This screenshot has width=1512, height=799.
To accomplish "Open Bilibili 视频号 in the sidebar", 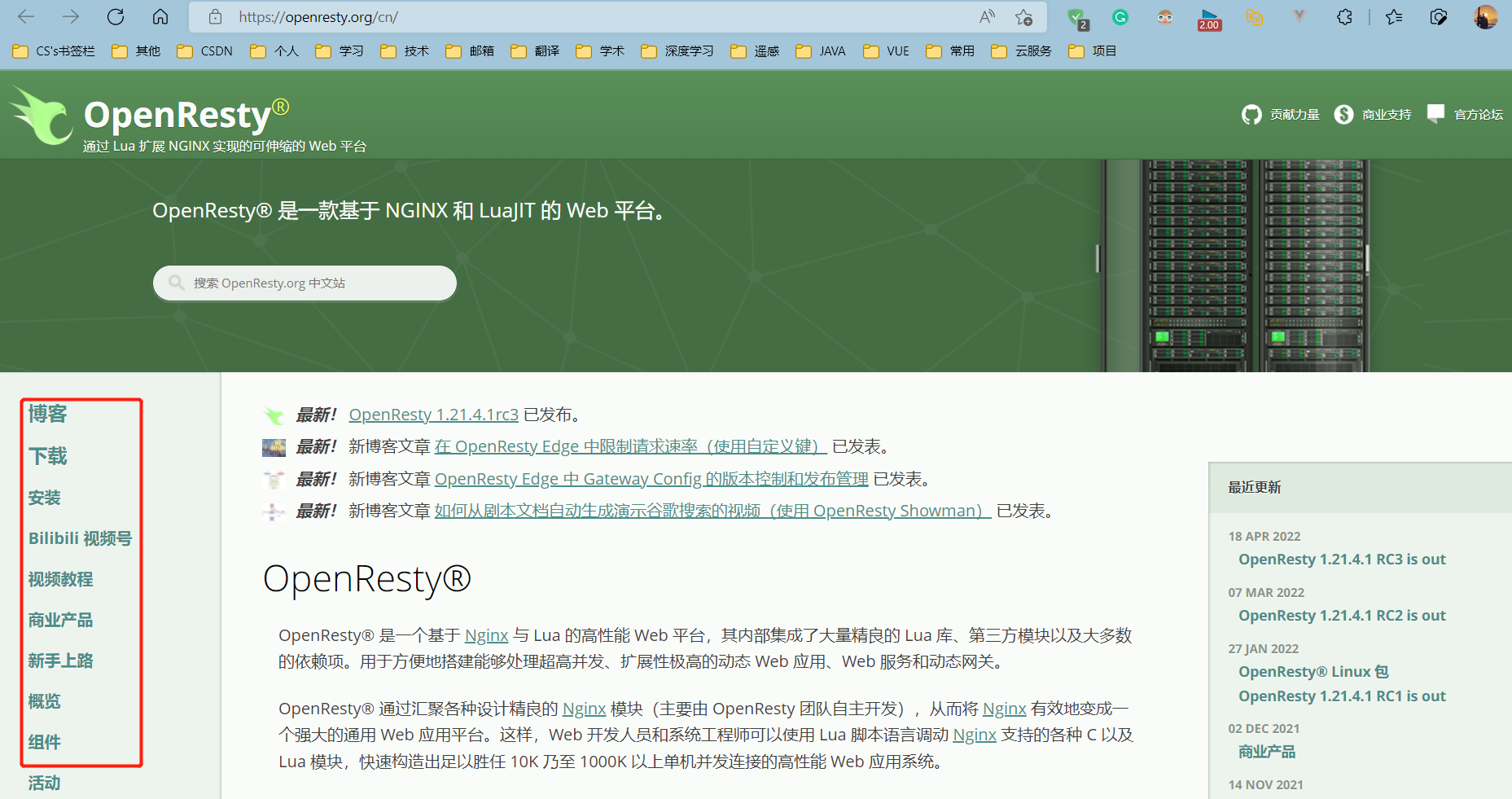I will pyautogui.click(x=80, y=538).
